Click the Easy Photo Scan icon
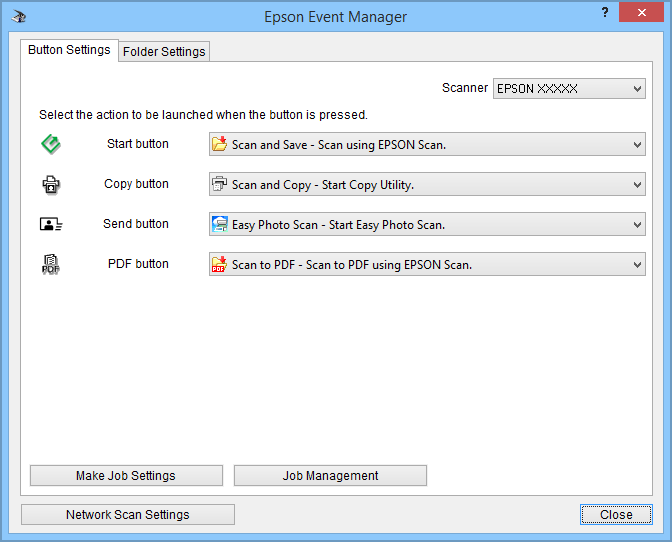The width and height of the screenshot is (672, 542). [x=219, y=224]
